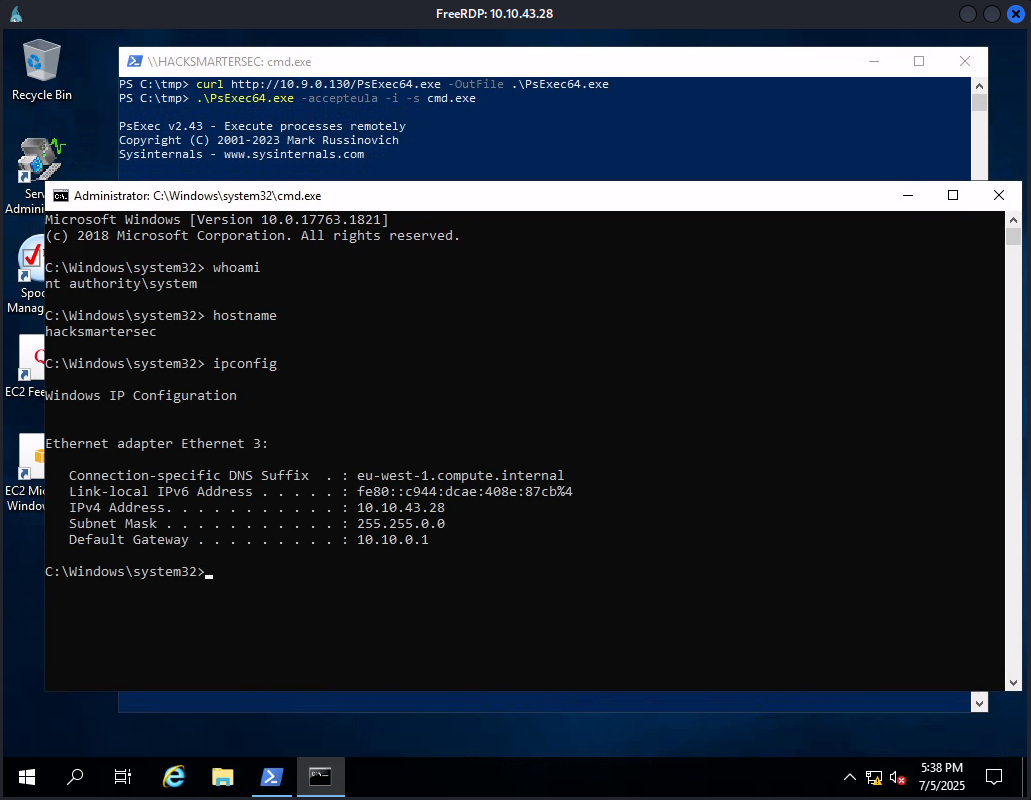Click the PowerShell window scrollbar thumb
The width and height of the screenshot is (1031, 800).
coord(979,103)
